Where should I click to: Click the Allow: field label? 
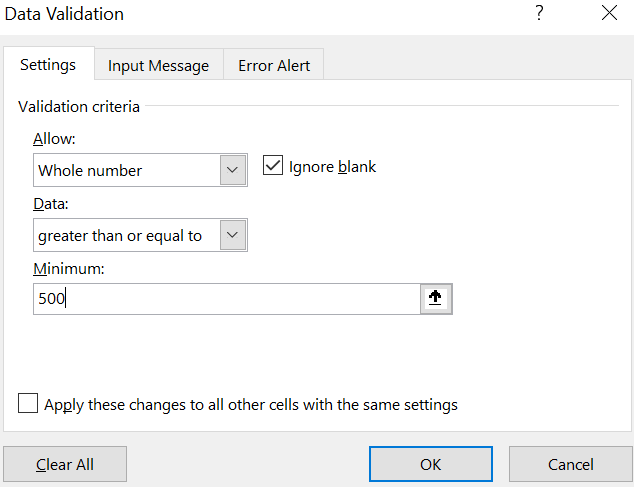tap(54, 138)
